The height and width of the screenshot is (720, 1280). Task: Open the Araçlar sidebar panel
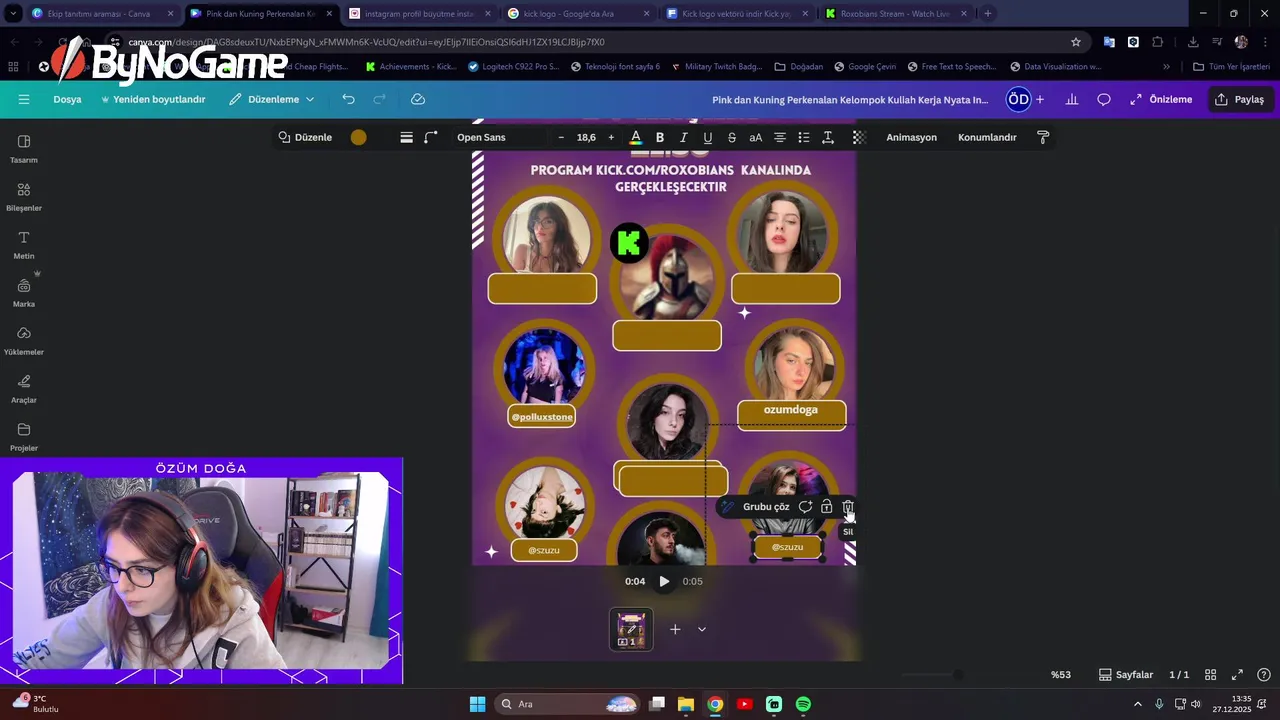(x=24, y=388)
